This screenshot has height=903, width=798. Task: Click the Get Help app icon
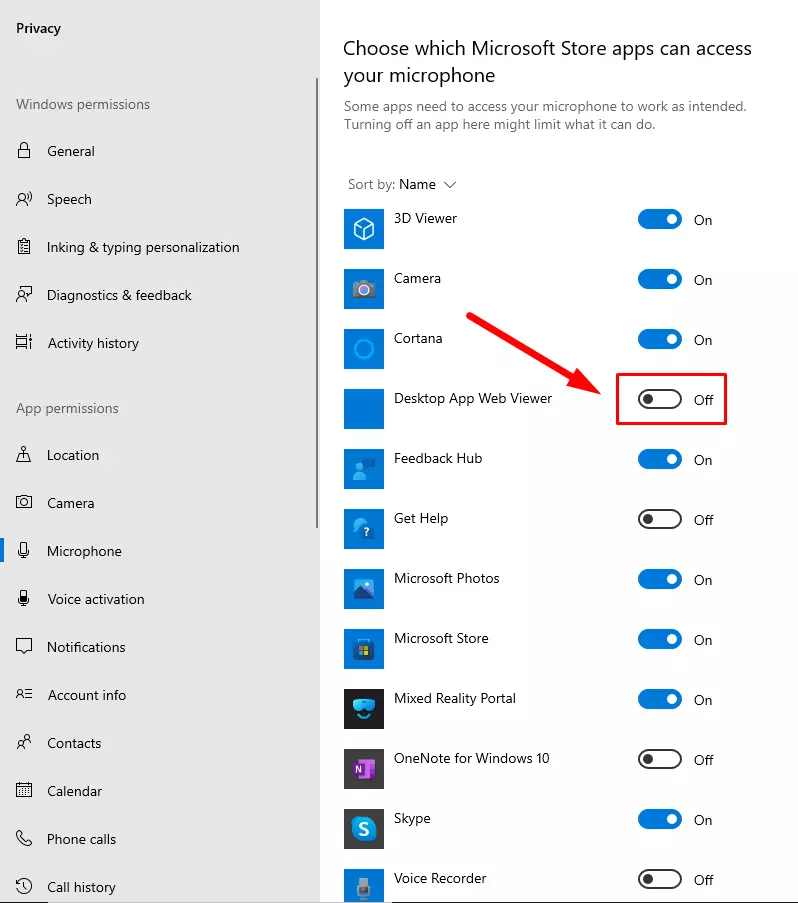364,529
